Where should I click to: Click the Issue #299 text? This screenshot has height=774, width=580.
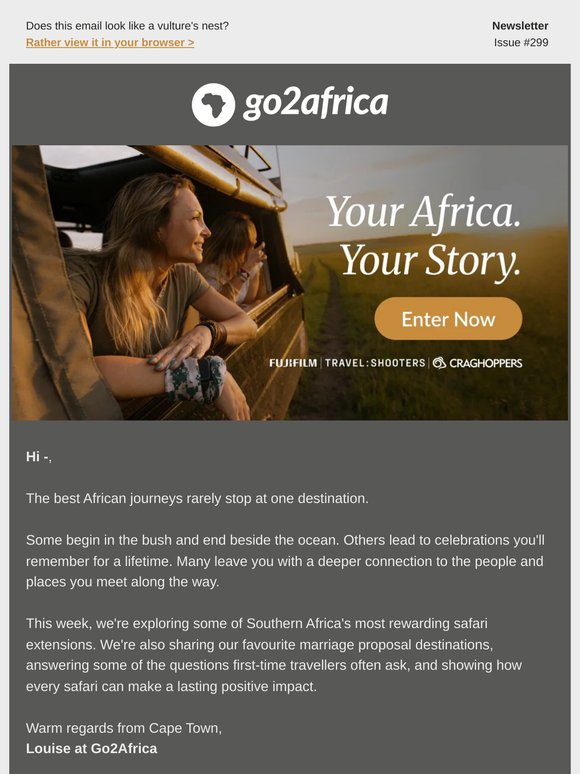point(521,42)
